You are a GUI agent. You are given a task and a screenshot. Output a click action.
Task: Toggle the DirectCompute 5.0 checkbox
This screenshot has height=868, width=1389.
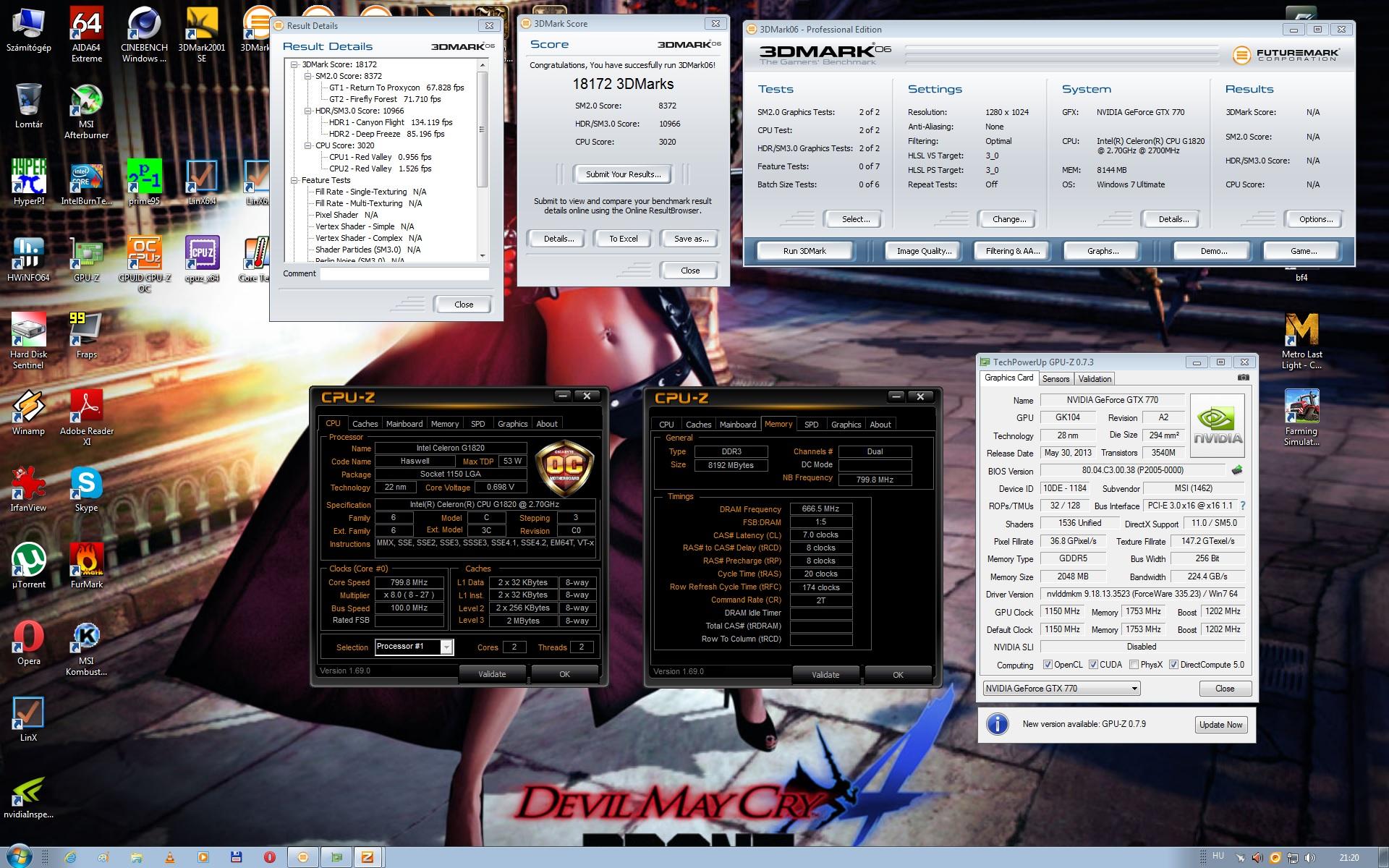click(x=1173, y=665)
